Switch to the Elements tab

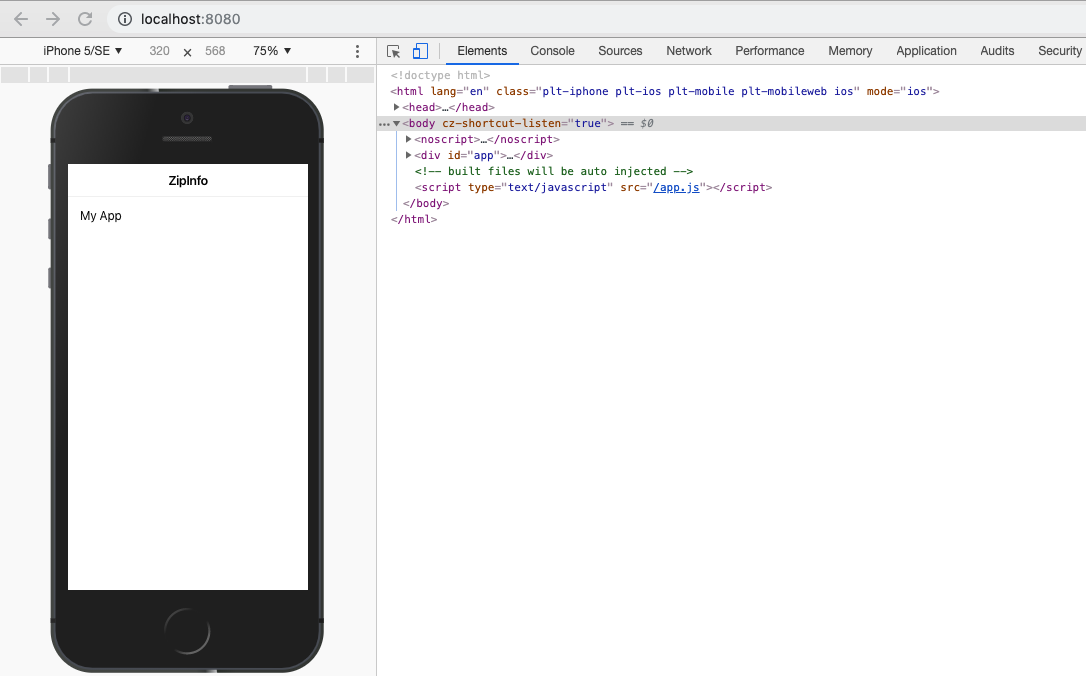(482, 51)
